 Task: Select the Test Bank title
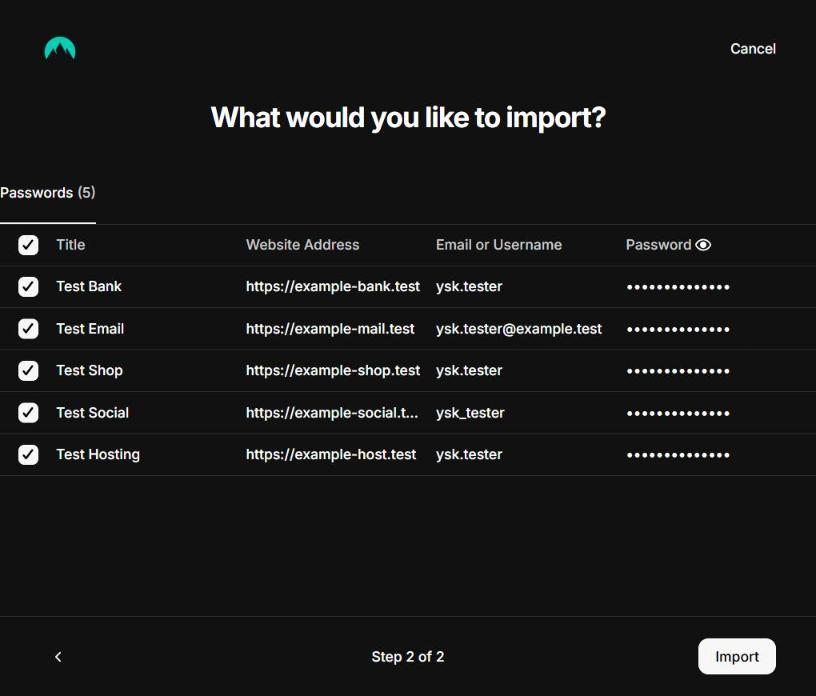click(89, 286)
